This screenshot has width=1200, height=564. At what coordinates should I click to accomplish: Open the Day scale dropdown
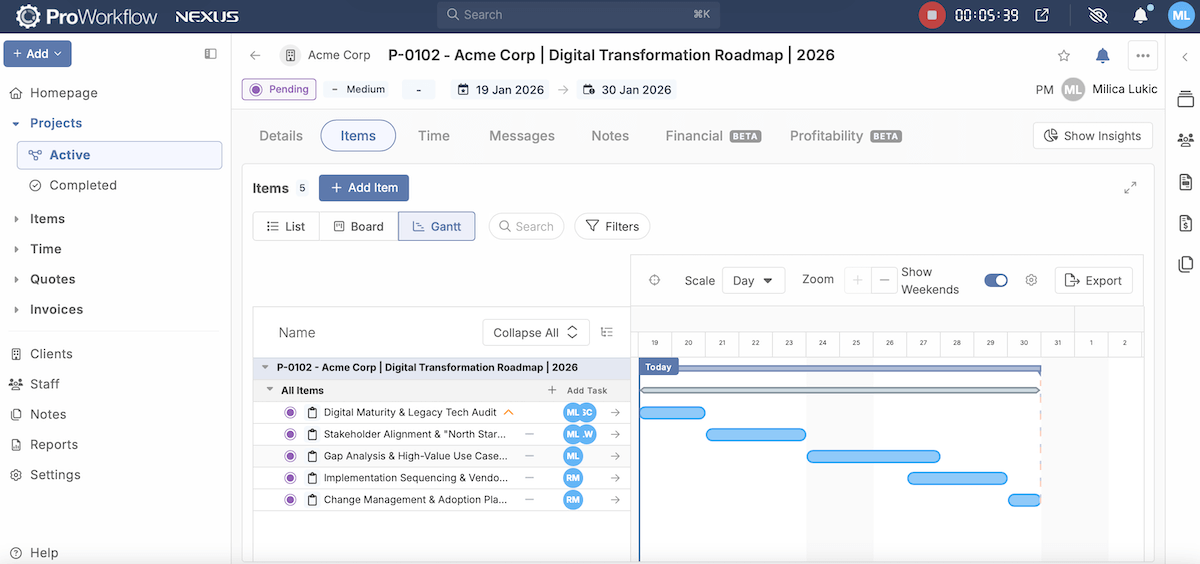pyautogui.click(x=753, y=281)
